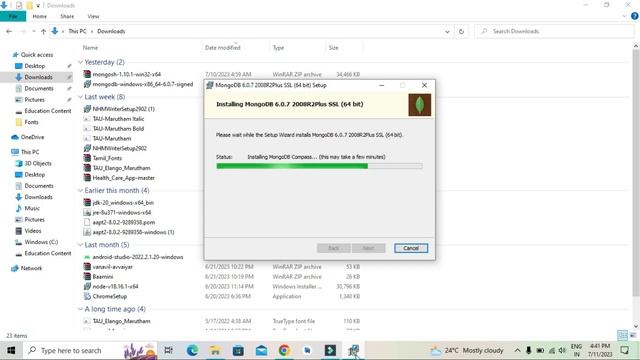Click the Search Downloads field
This screenshot has width=640, height=360.
click(x=554, y=31)
